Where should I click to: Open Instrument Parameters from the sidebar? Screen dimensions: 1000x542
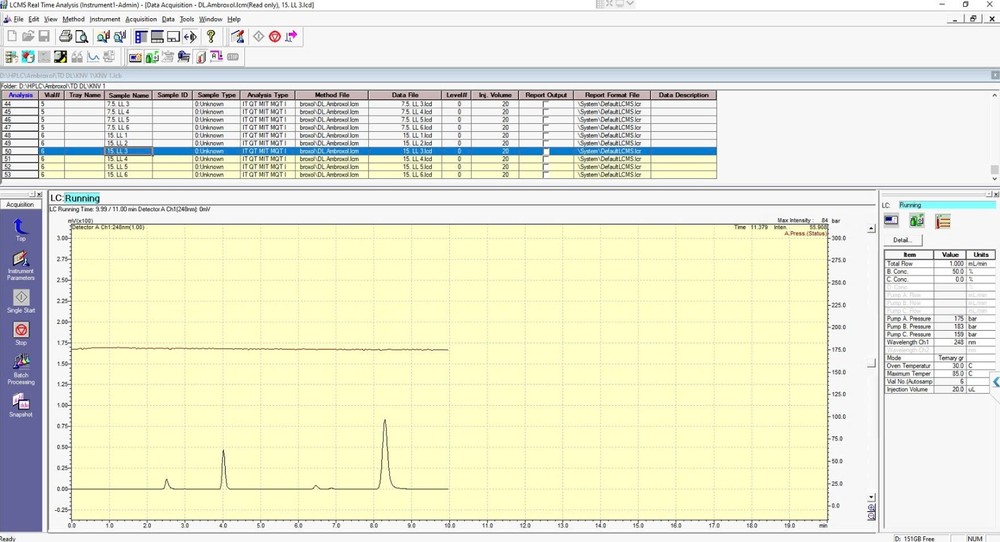20,265
